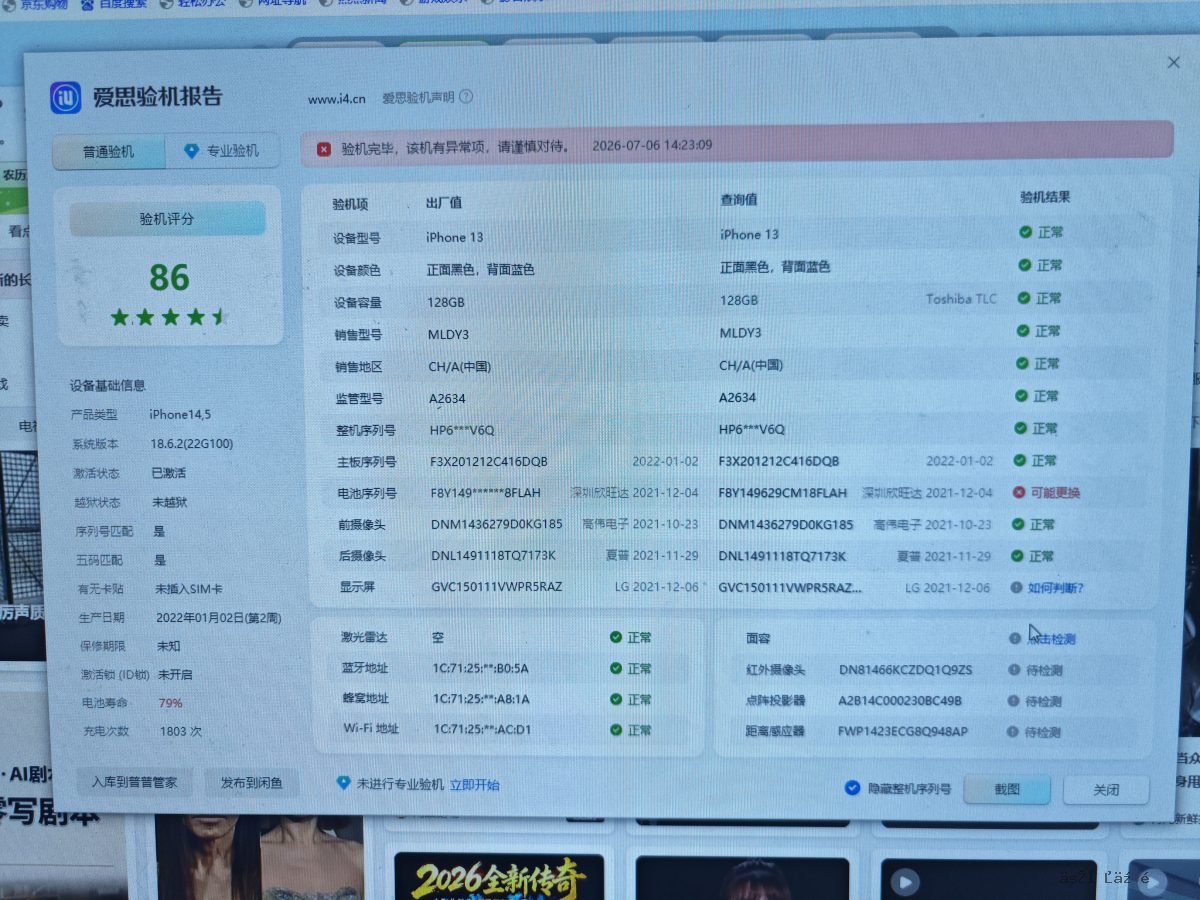The width and height of the screenshot is (1200, 900).
Task: Click green check icon in 主板序列号 row
Action: (x=1020, y=460)
